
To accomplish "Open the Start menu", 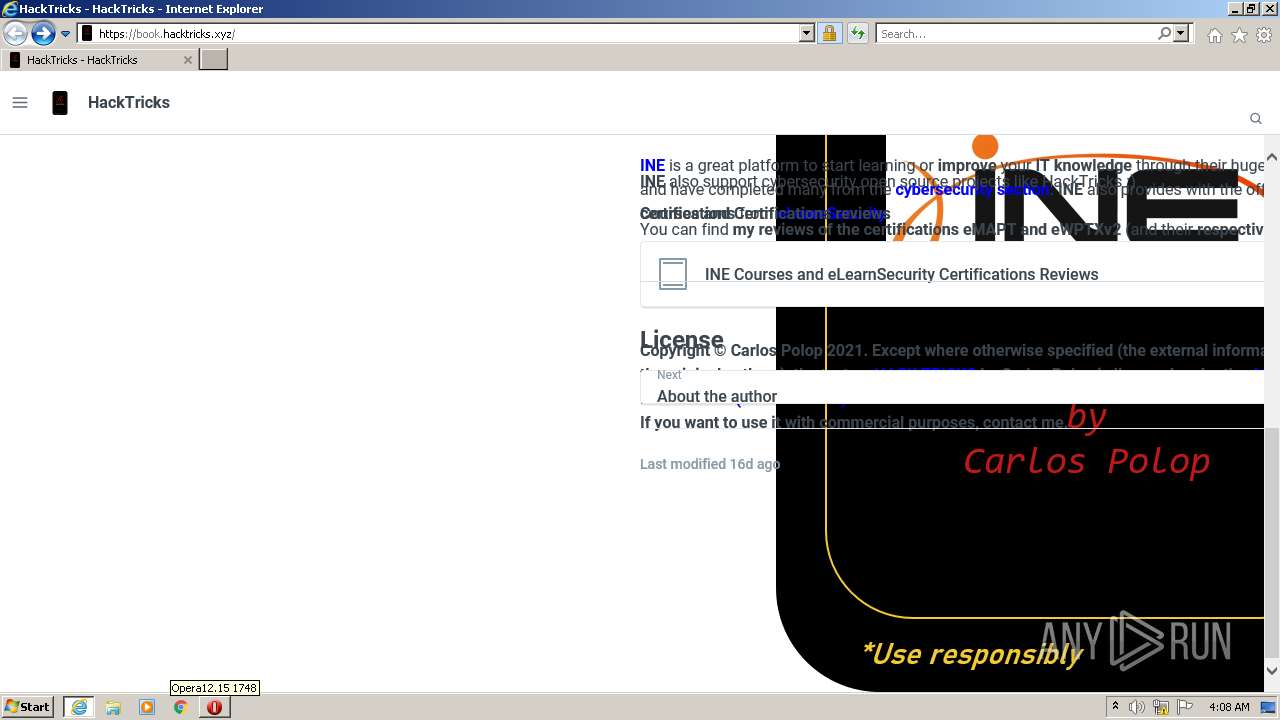I will click(x=28, y=707).
